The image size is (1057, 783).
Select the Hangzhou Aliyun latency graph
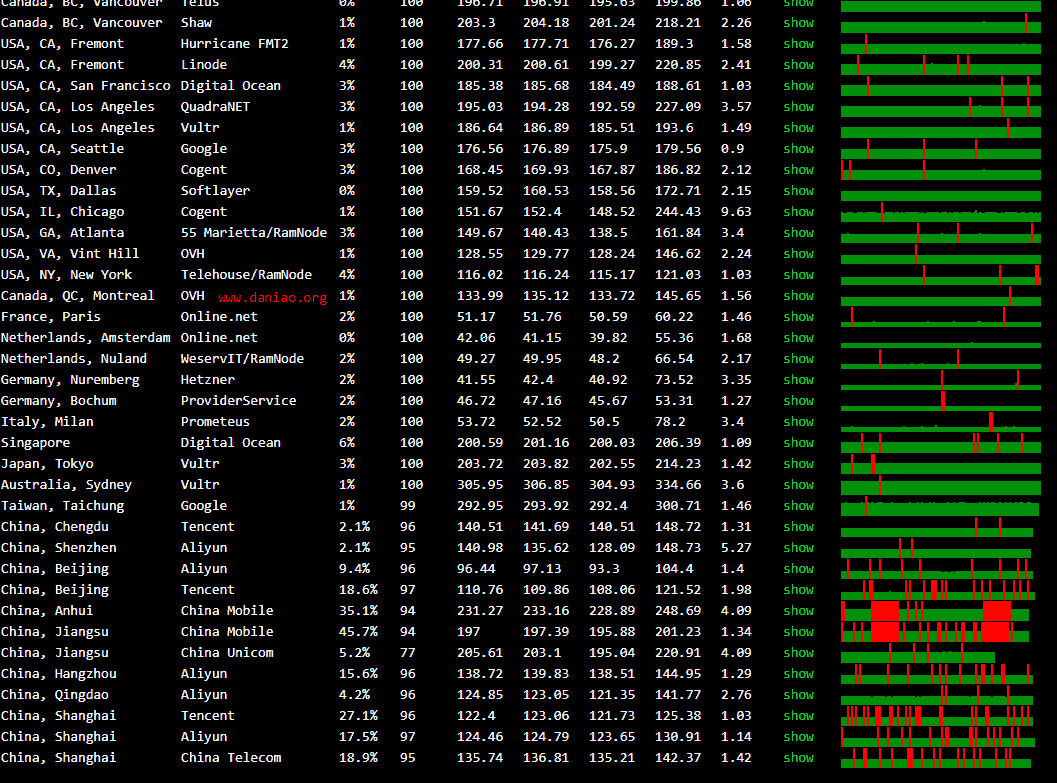[x=937, y=673]
